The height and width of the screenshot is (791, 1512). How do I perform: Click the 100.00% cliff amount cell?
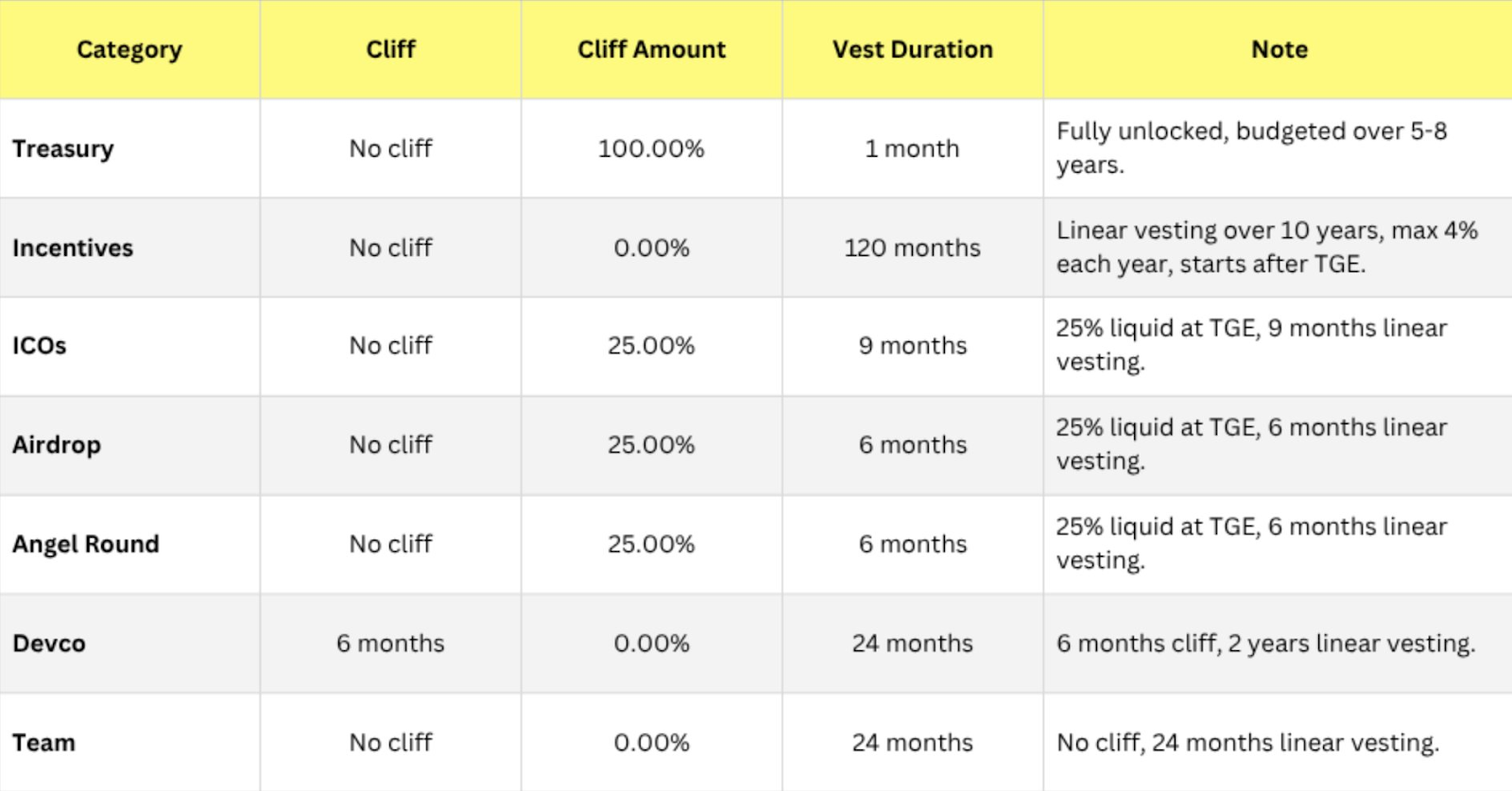coord(651,148)
